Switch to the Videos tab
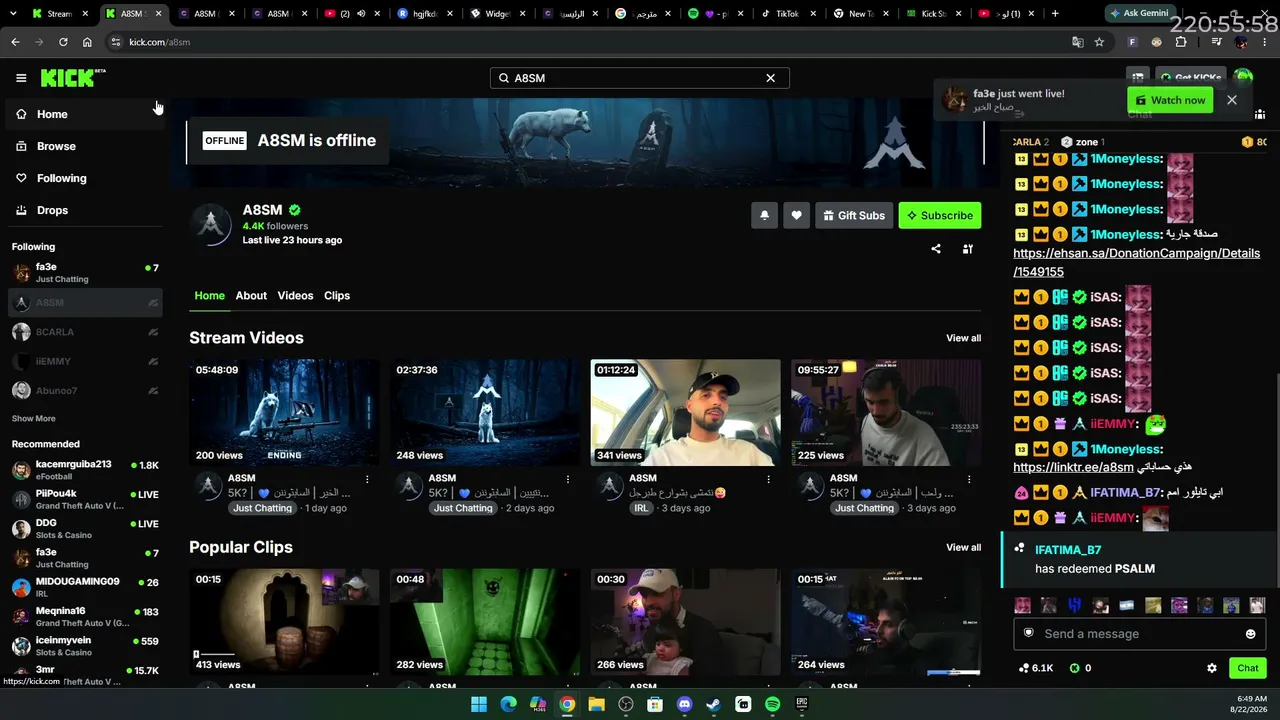This screenshot has width=1280, height=720. 295,296
